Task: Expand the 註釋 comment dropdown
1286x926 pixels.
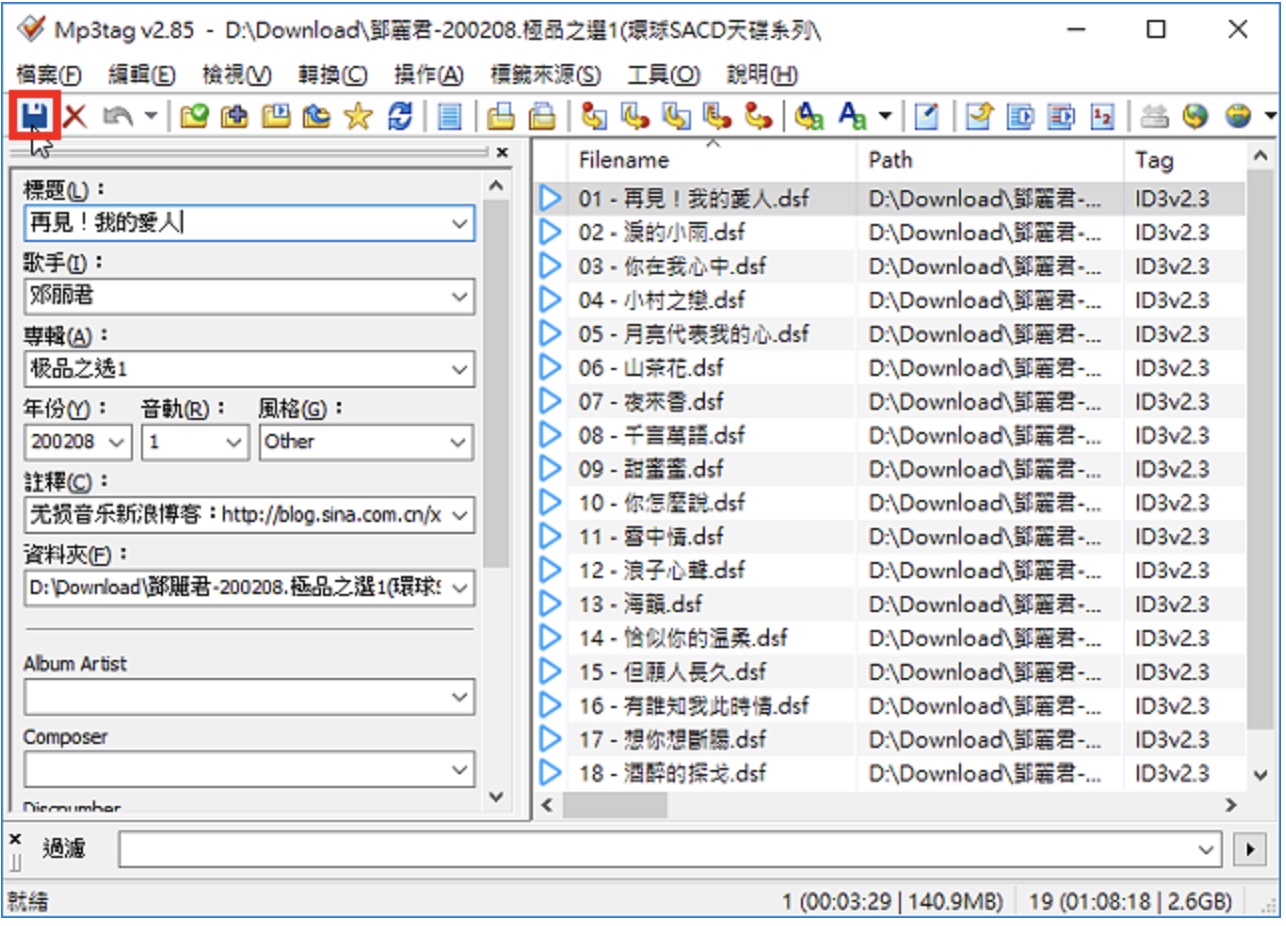Action: pos(460,515)
